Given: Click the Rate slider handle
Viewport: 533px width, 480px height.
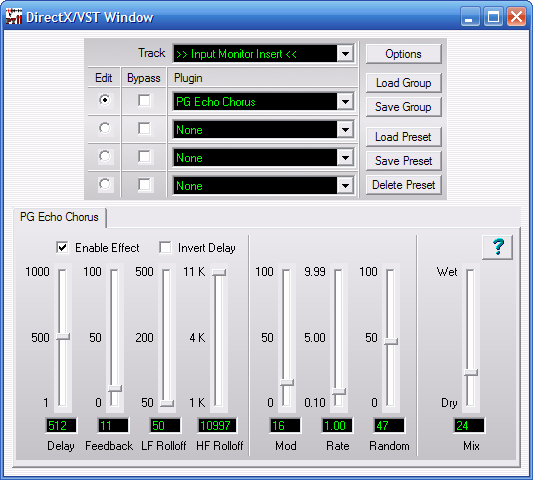Looking at the screenshot, I should click(339, 391).
